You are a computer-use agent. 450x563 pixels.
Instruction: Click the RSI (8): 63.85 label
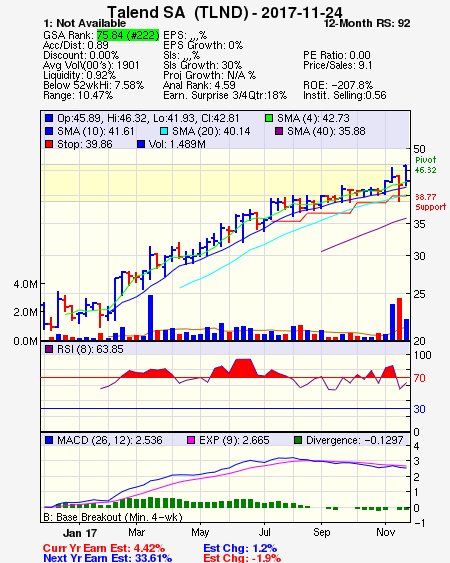click(x=90, y=349)
